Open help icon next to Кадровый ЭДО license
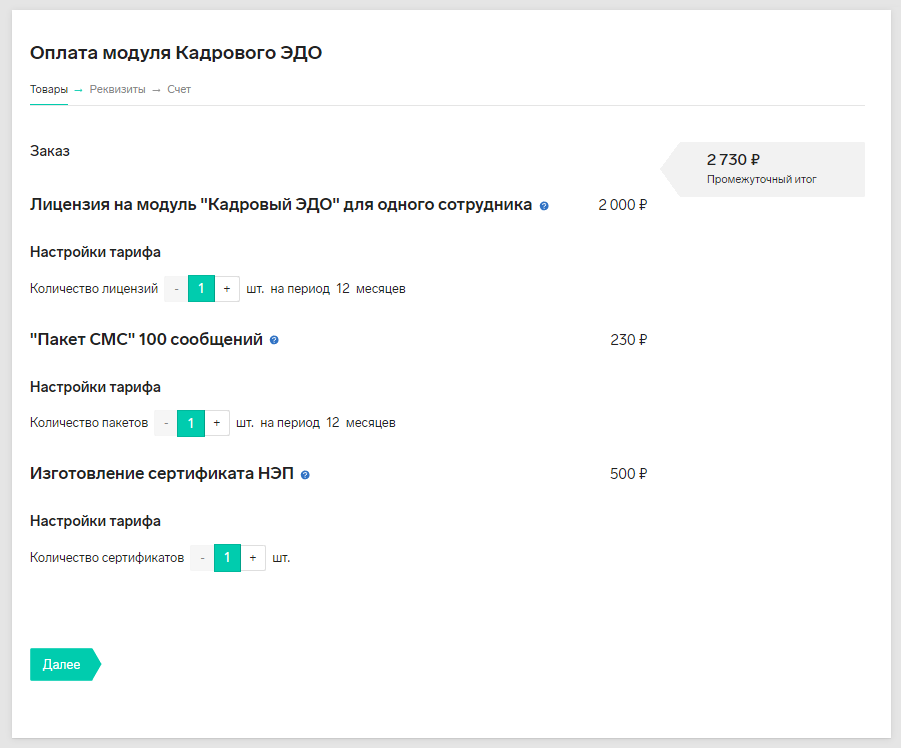 tap(544, 206)
